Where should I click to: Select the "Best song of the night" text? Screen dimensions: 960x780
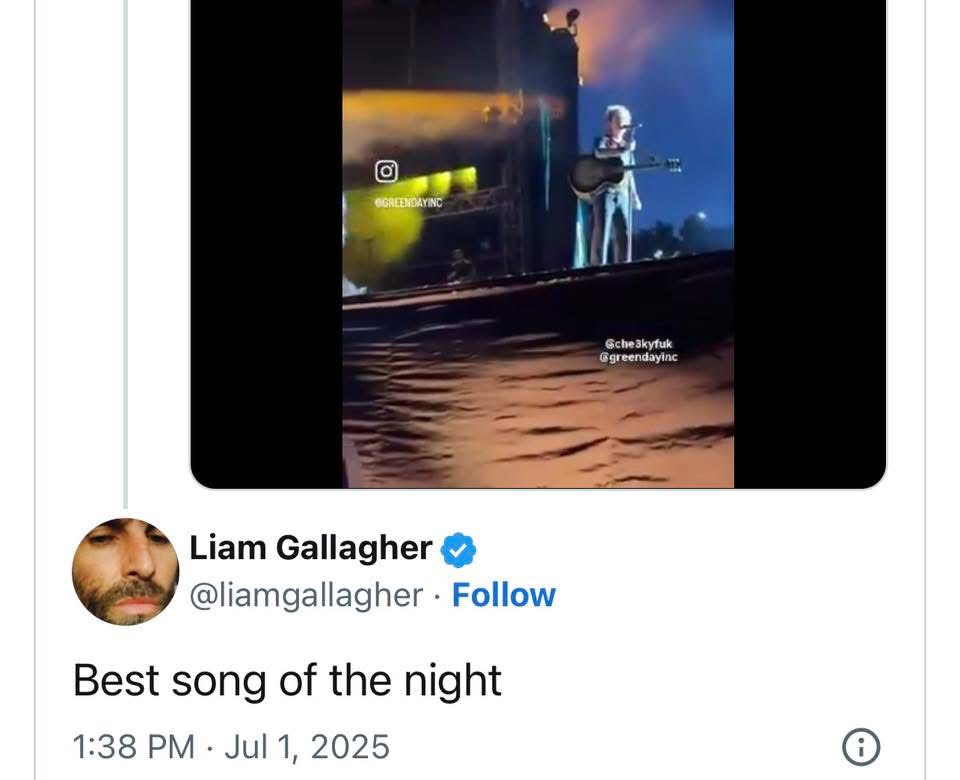287,681
